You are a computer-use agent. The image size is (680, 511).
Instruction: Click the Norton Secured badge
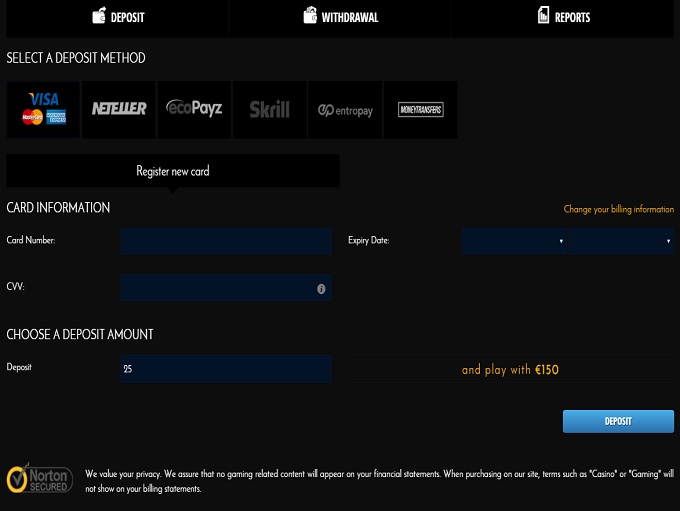[40, 479]
